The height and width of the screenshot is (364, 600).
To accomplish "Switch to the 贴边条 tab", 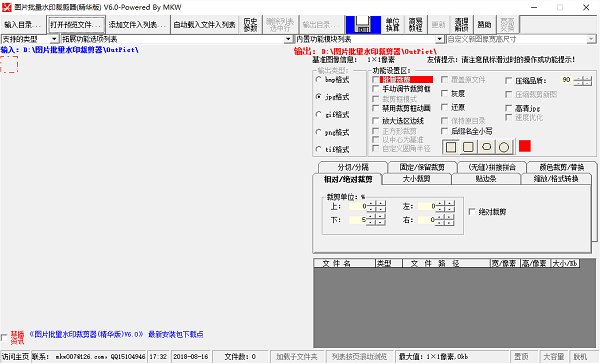I will 486,179.
